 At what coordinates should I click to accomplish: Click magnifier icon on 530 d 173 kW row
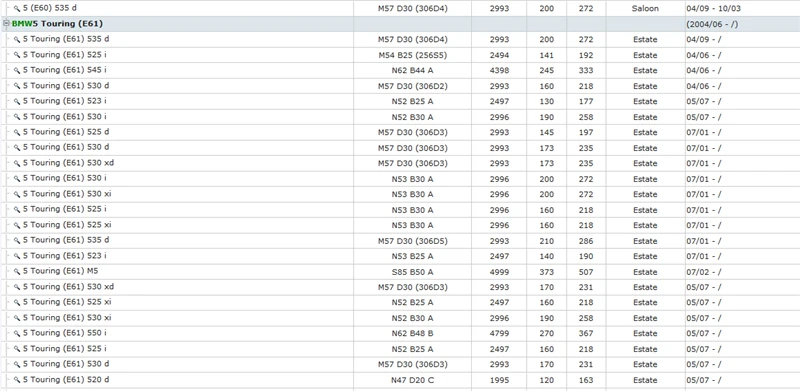(x=17, y=148)
